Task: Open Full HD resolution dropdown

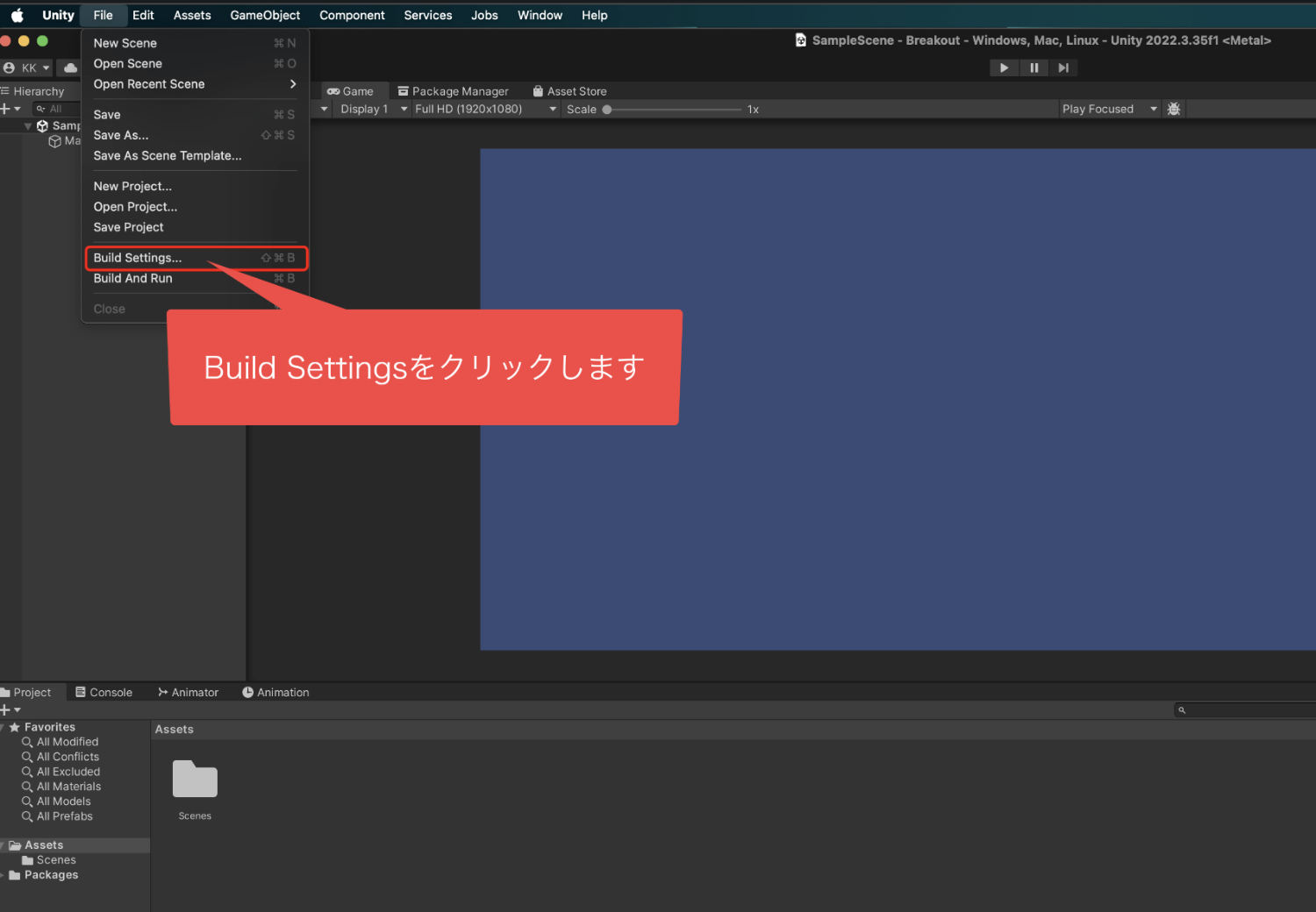Action: pos(485,109)
